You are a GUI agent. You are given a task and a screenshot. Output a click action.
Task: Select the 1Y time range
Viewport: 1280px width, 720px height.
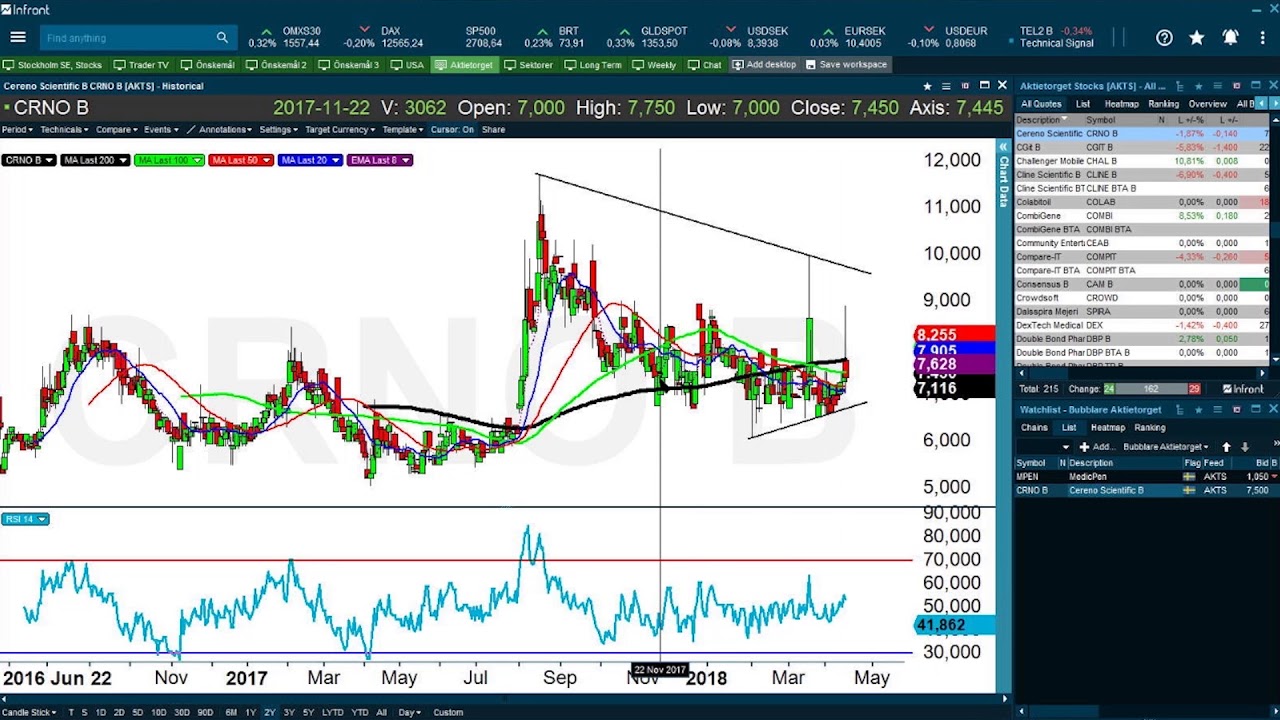pyautogui.click(x=251, y=712)
